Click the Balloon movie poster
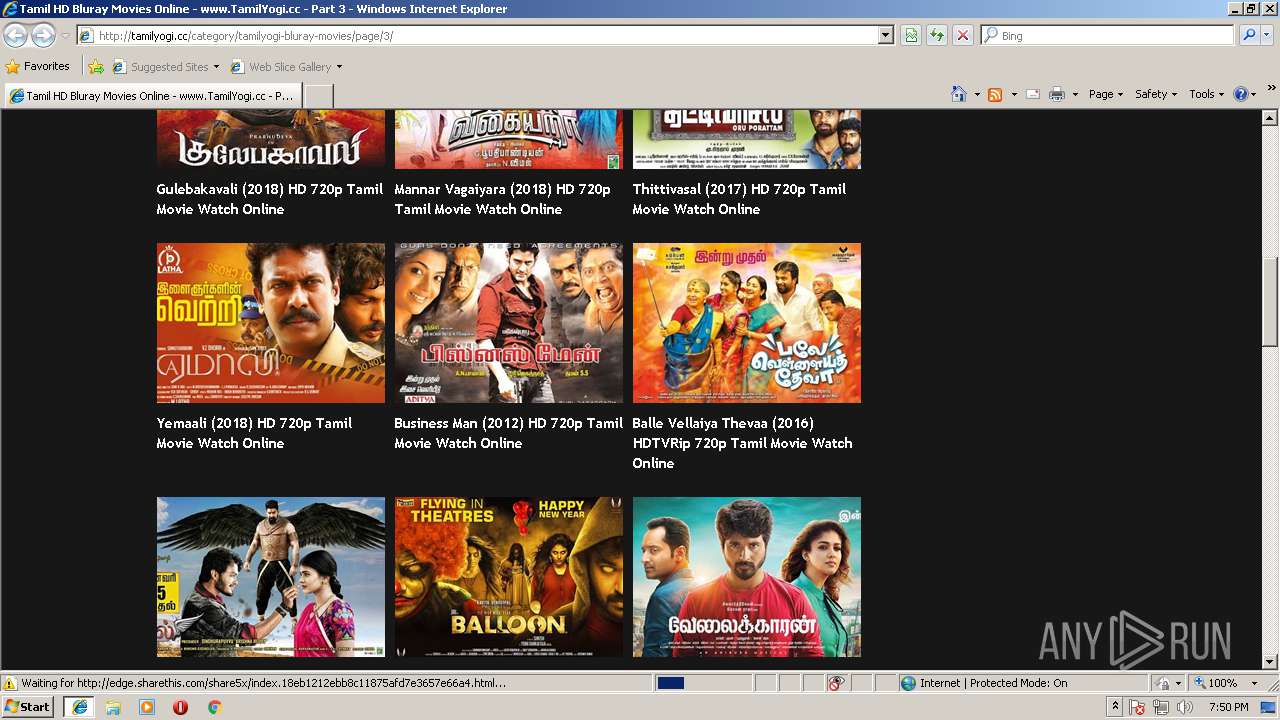Viewport: 1280px width, 720px height. point(508,576)
